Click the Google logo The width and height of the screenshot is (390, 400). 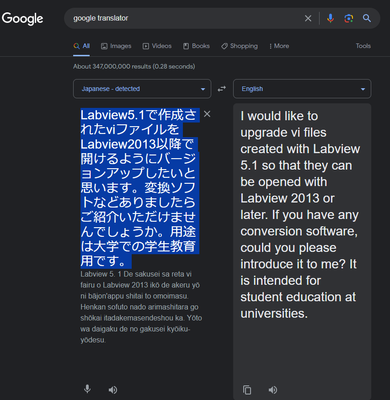pos(22,19)
